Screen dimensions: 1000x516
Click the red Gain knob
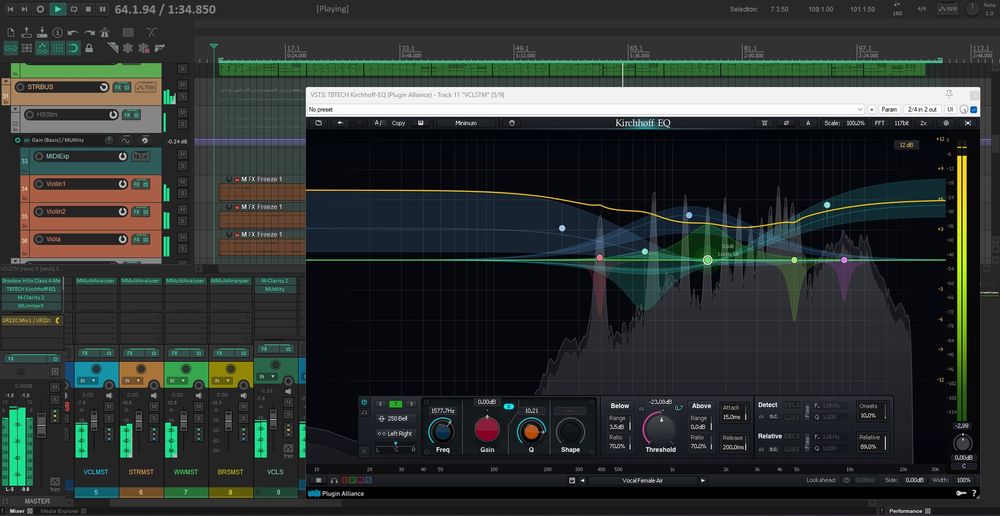[x=487, y=430]
